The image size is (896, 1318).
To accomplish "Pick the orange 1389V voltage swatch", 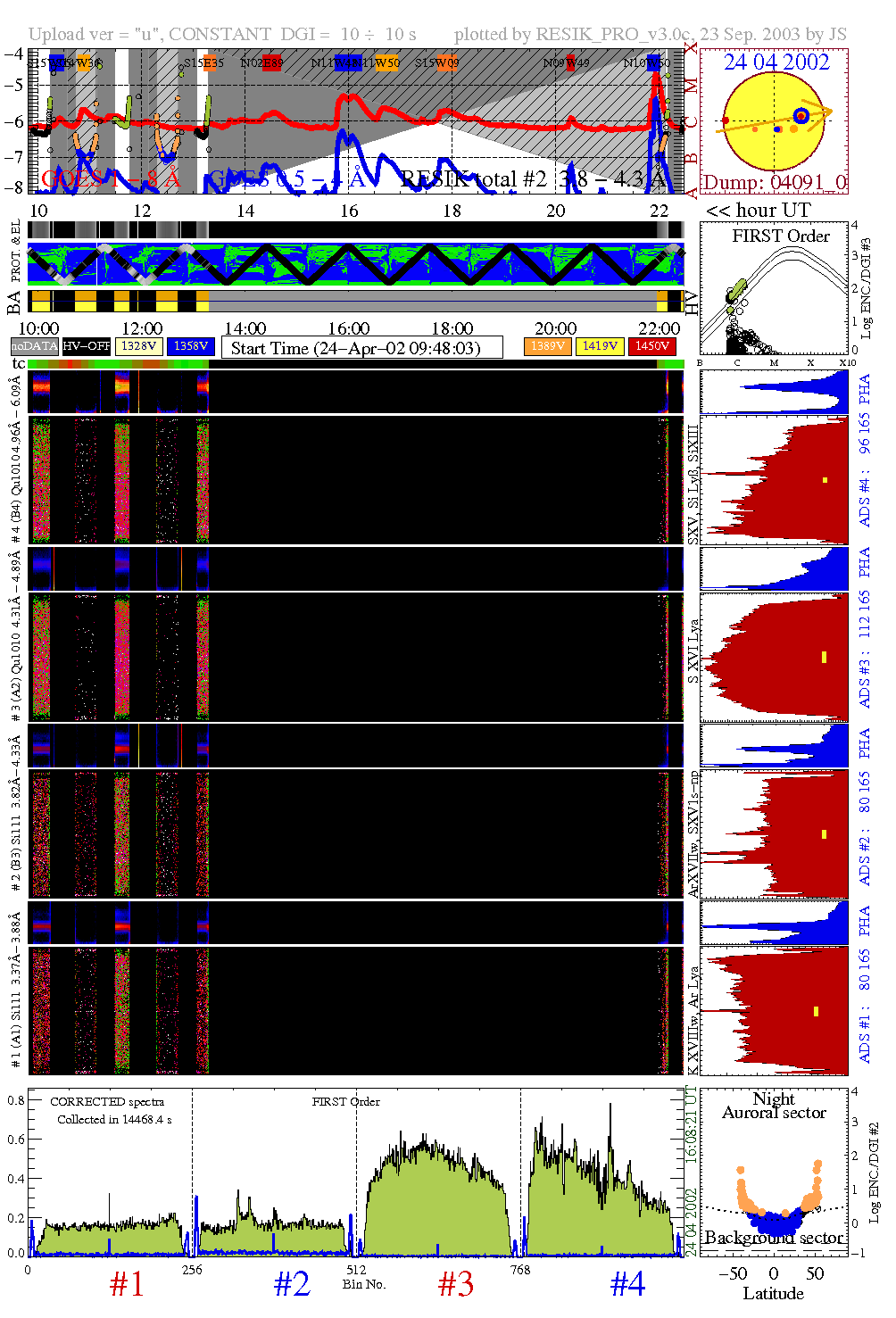I will tap(548, 346).
